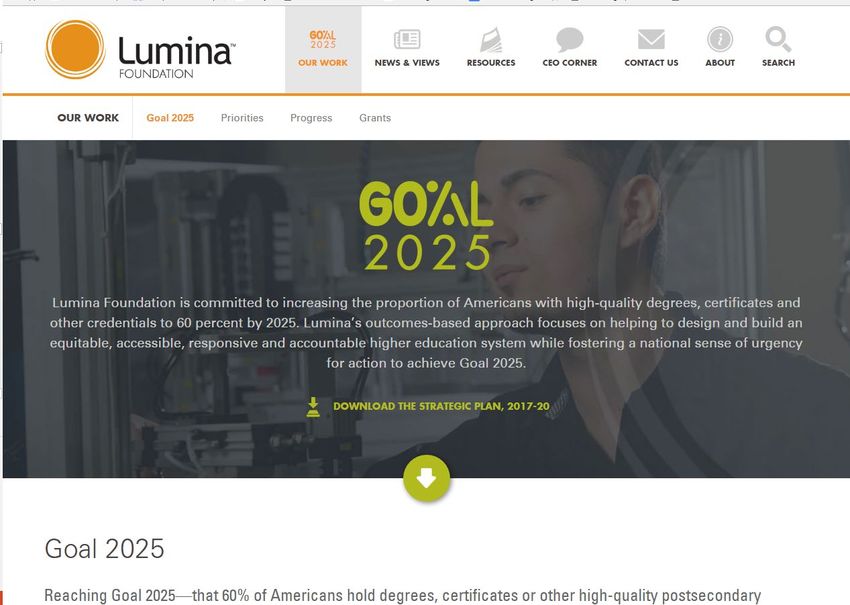Click the green circular down-arrow button

pos(427,478)
